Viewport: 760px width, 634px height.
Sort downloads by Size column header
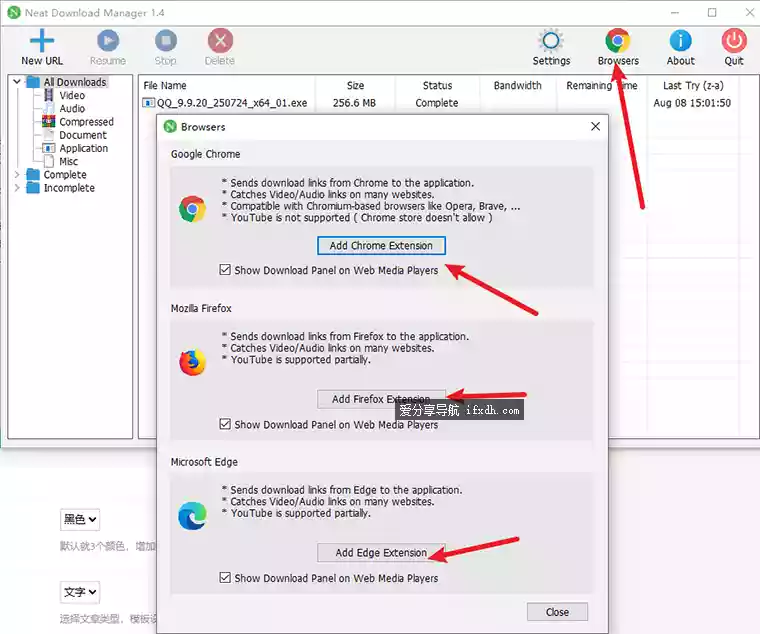(355, 86)
